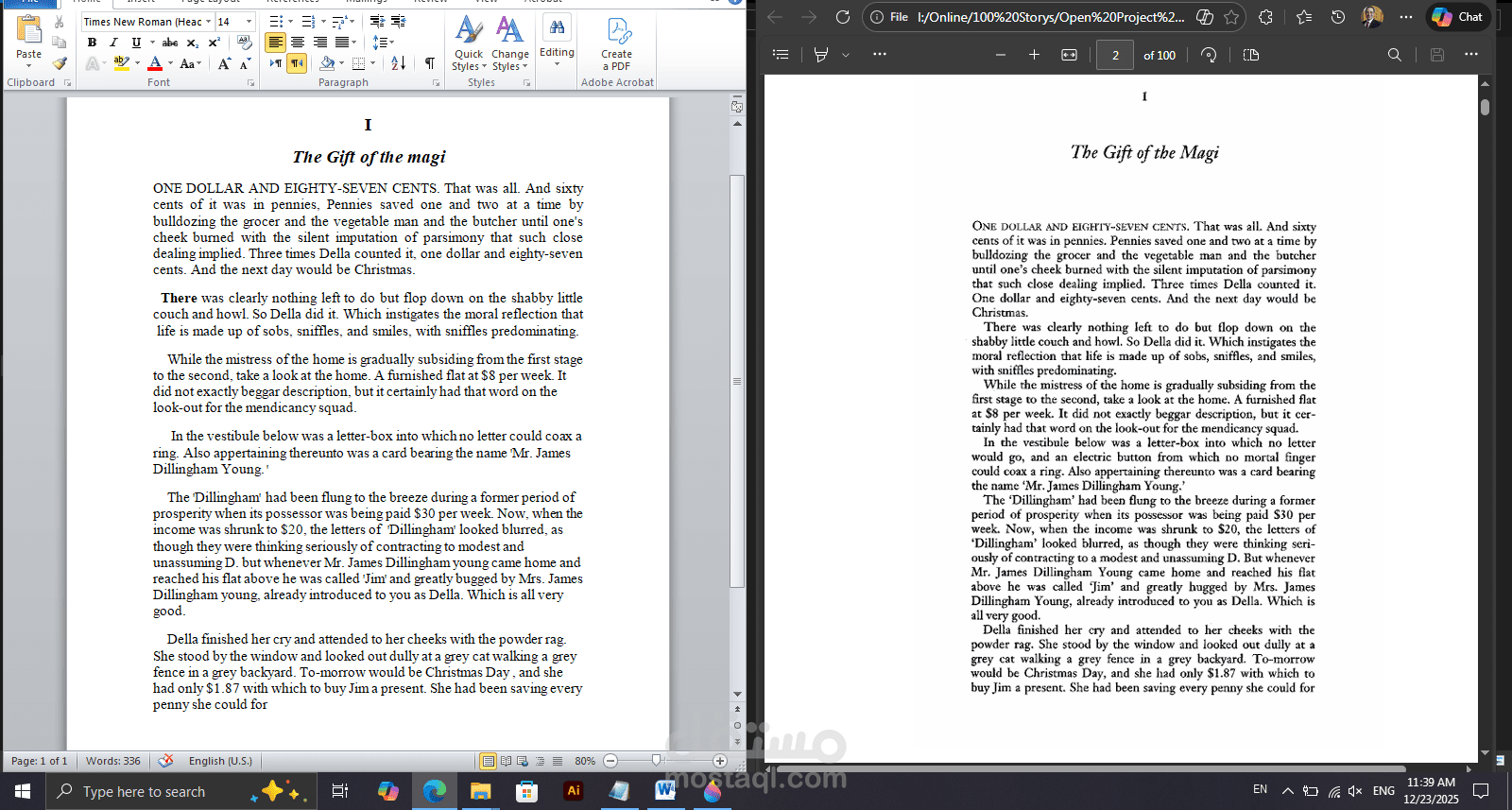Click the English (U.S.) language indicator

220,761
